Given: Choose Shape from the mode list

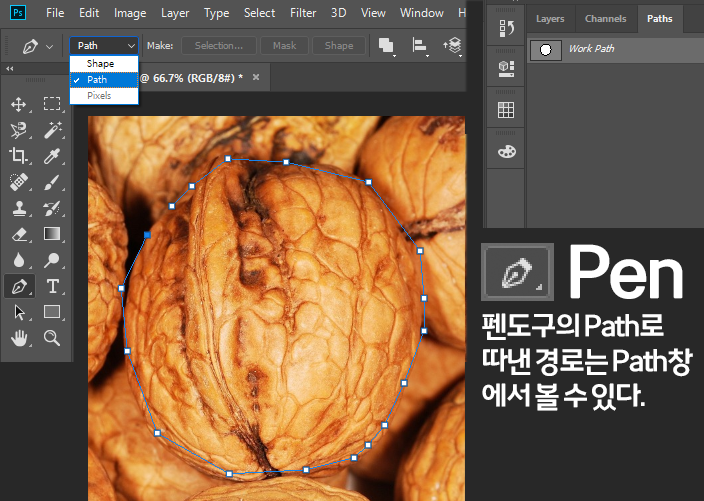Looking at the screenshot, I should (104, 64).
